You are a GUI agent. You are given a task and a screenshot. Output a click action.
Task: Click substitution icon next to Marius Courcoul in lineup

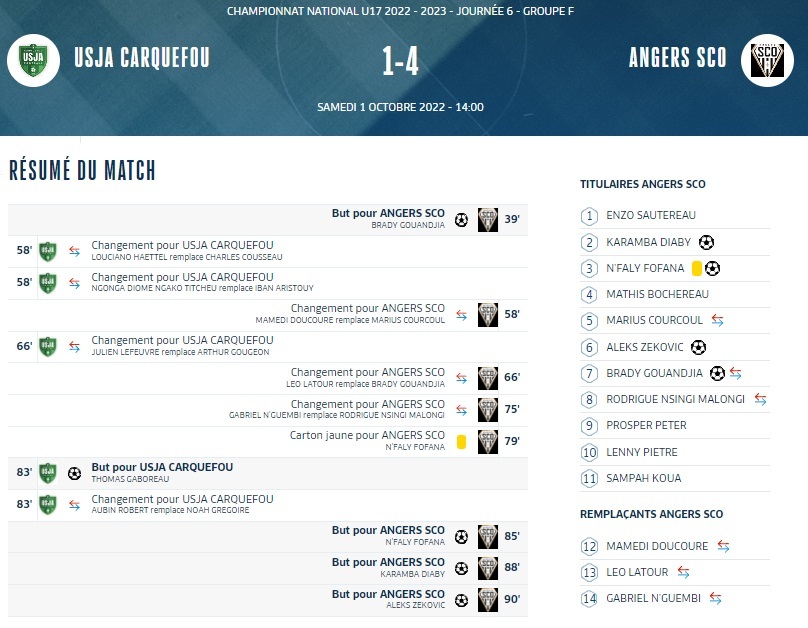pos(717,320)
